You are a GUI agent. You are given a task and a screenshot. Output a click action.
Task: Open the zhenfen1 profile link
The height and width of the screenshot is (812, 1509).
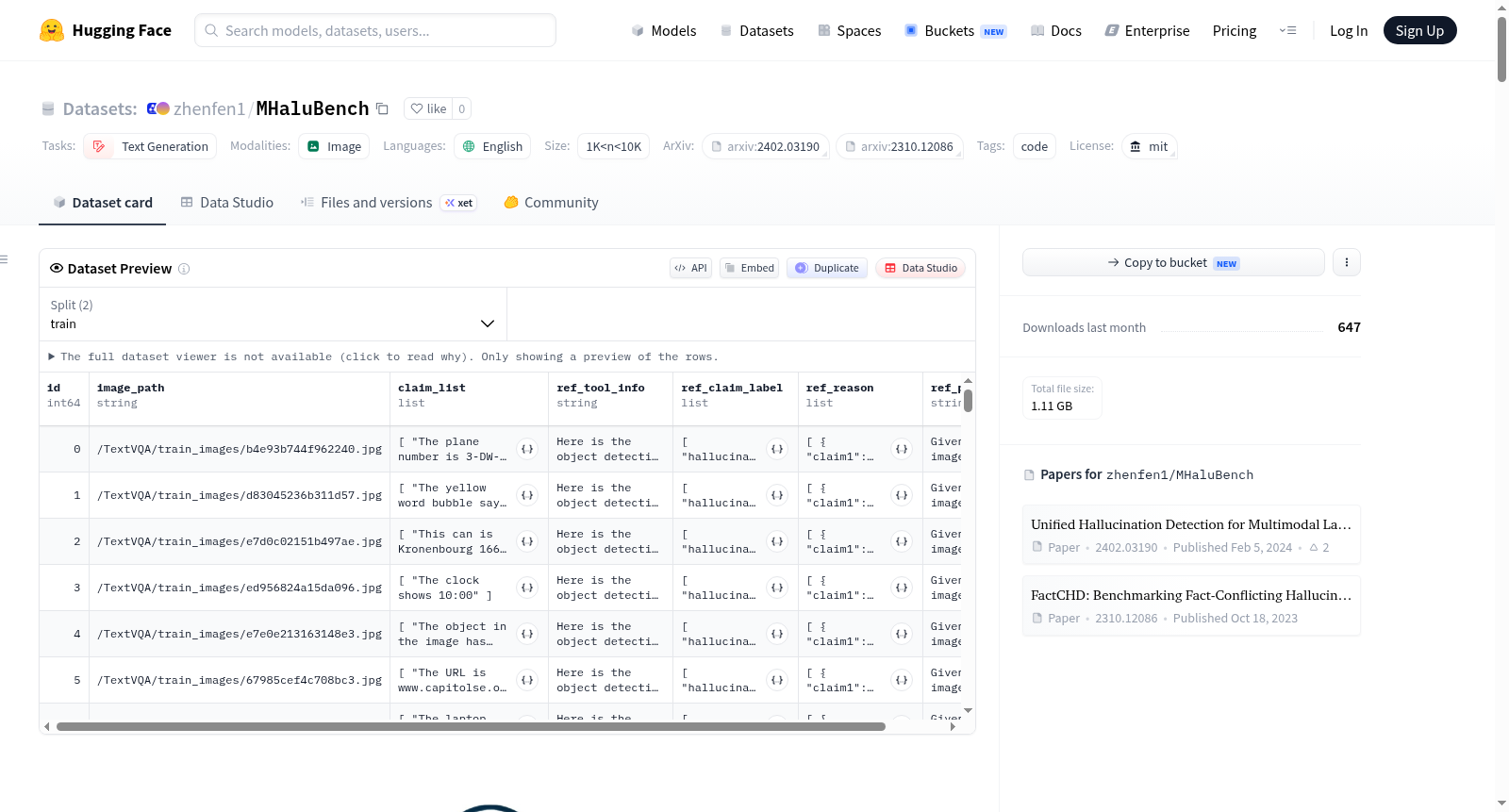tap(209, 108)
